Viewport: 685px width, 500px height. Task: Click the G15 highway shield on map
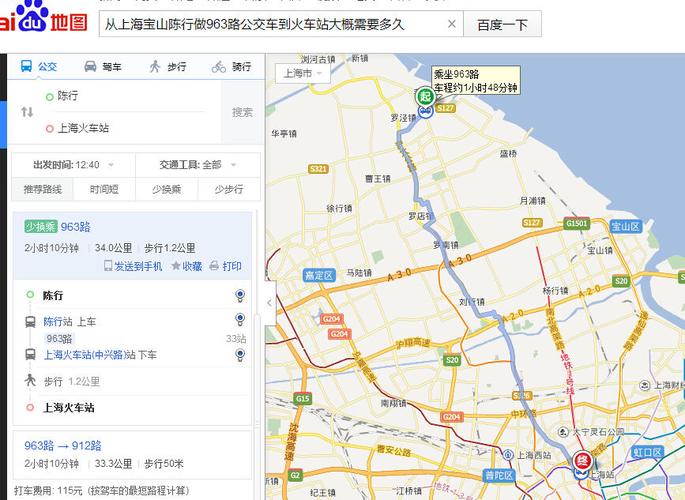303,398
